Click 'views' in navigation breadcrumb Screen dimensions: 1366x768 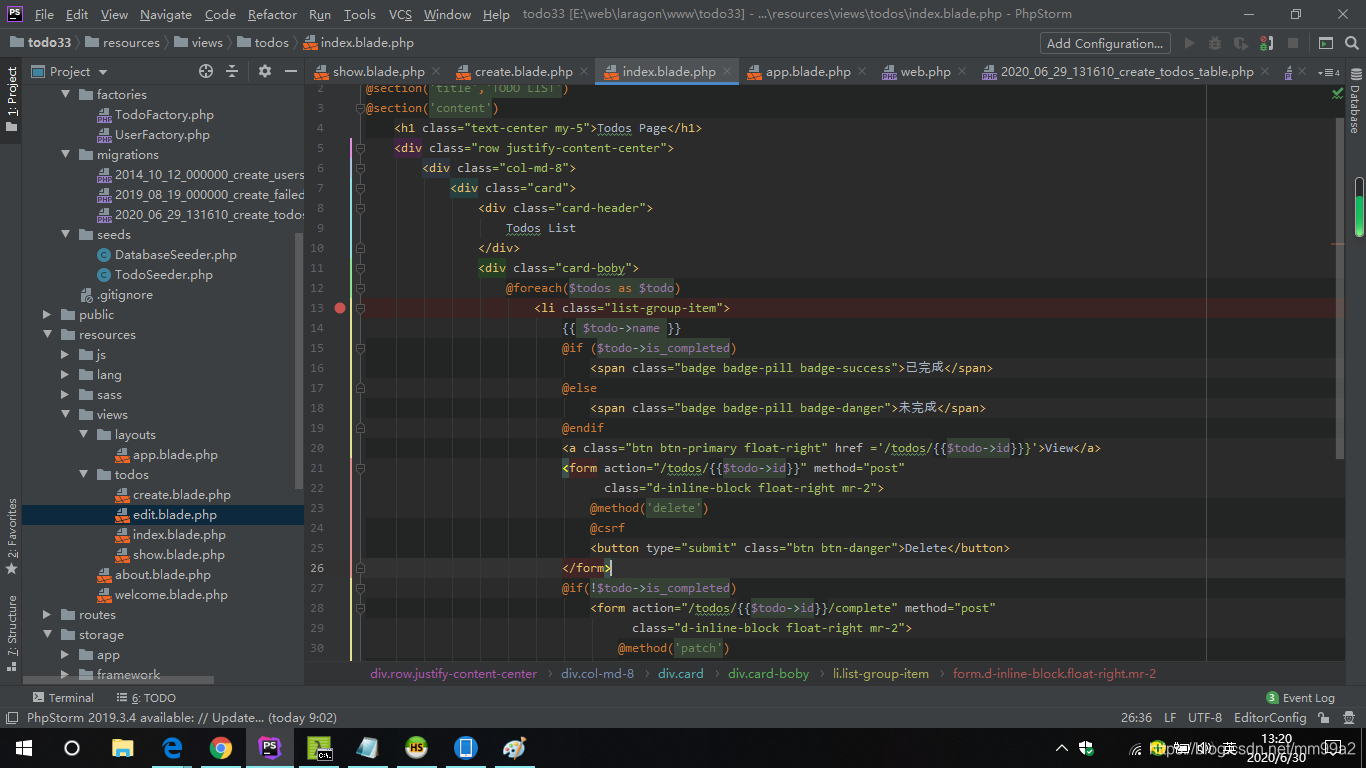(x=207, y=43)
